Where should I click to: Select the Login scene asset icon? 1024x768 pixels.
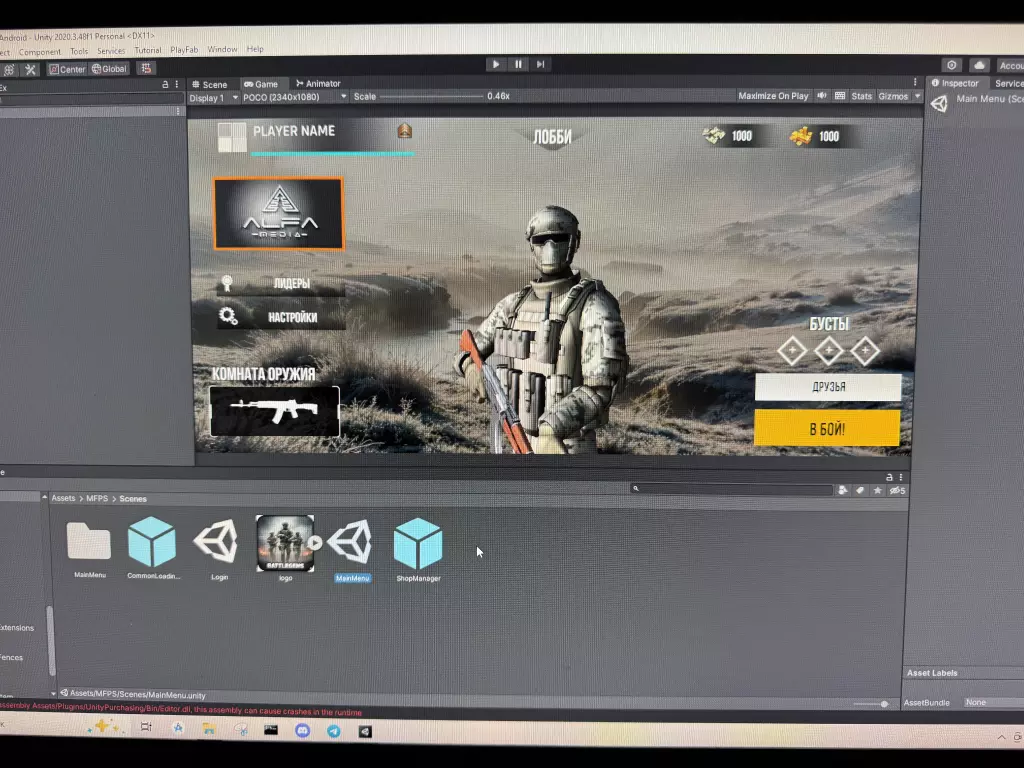point(216,543)
